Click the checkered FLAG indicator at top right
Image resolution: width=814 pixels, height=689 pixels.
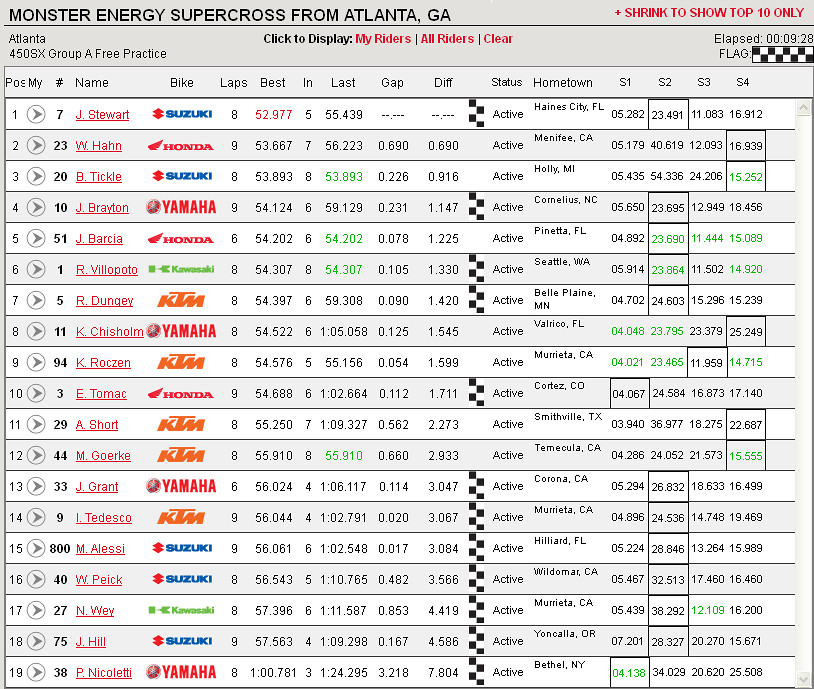point(783,54)
